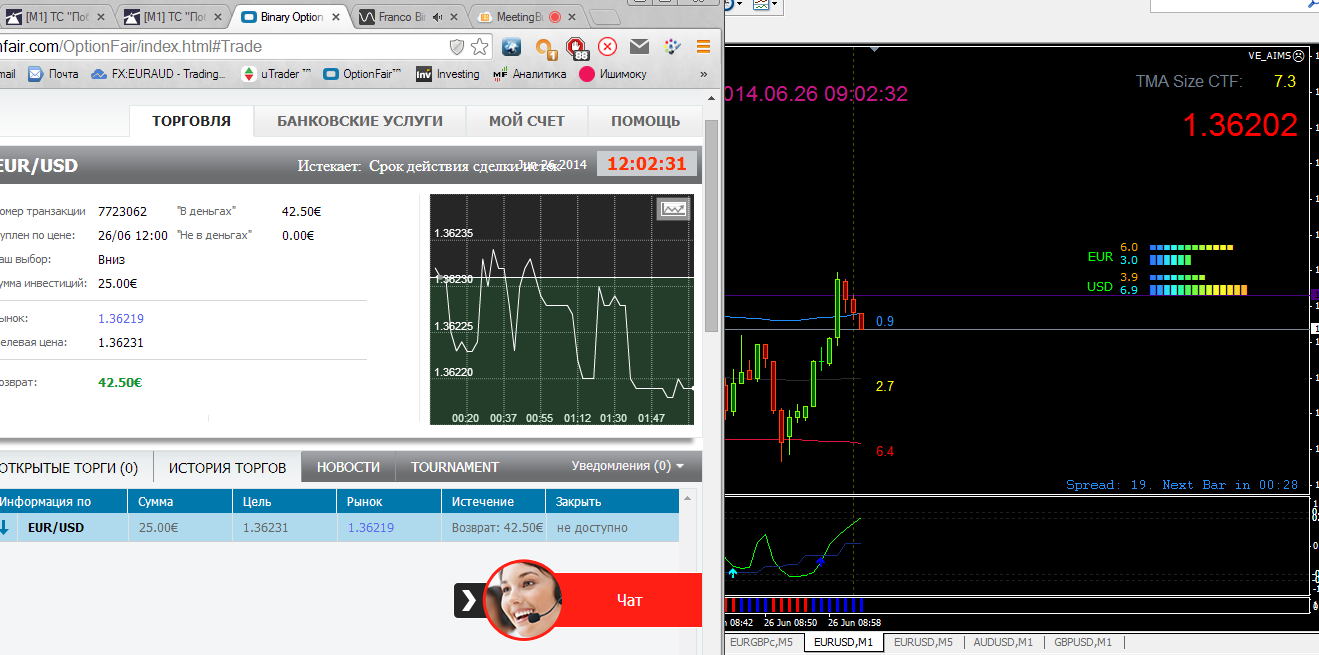The image size is (1319, 655).
Task: Open the ТОРГОВЛЯ menu tab
Action: click(191, 121)
